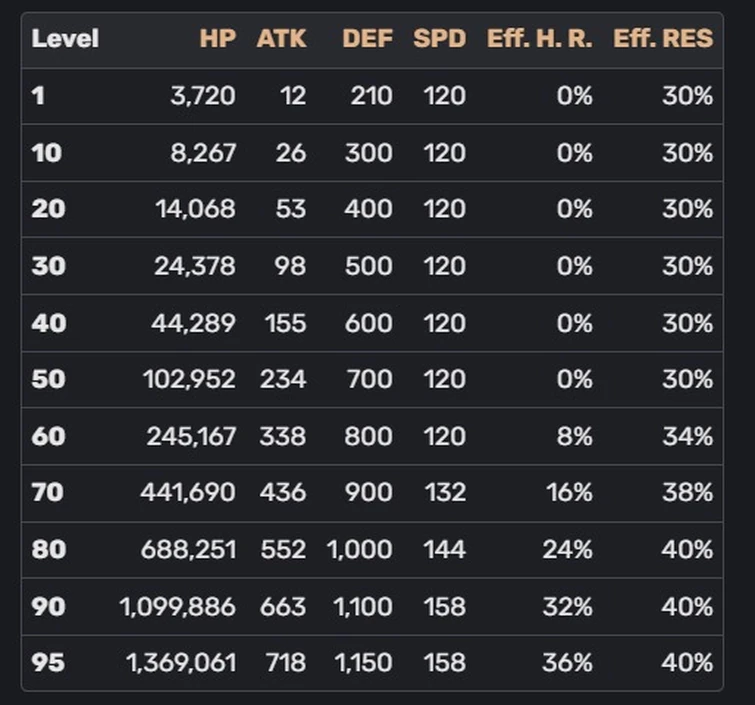Click the SPD value 144
The width and height of the screenshot is (755, 705).
(444, 549)
